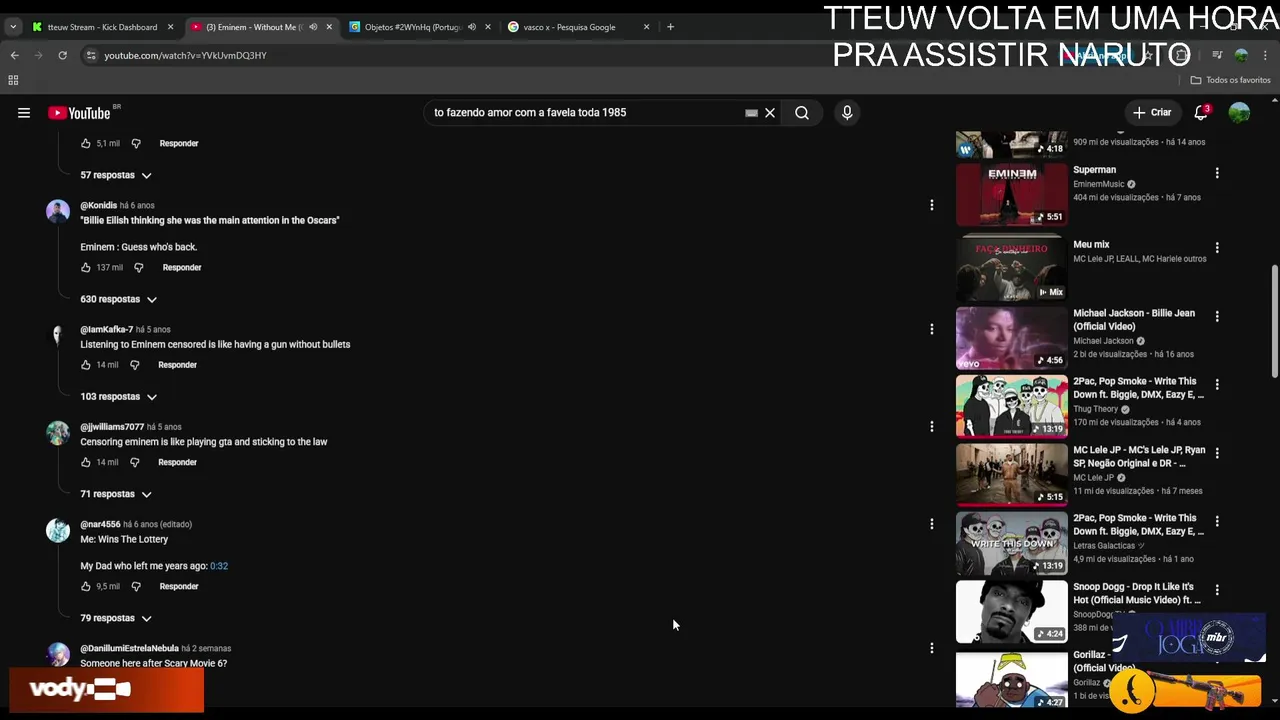Expand 57 respostas replies
This screenshot has width=1280, height=720.
(116, 175)
